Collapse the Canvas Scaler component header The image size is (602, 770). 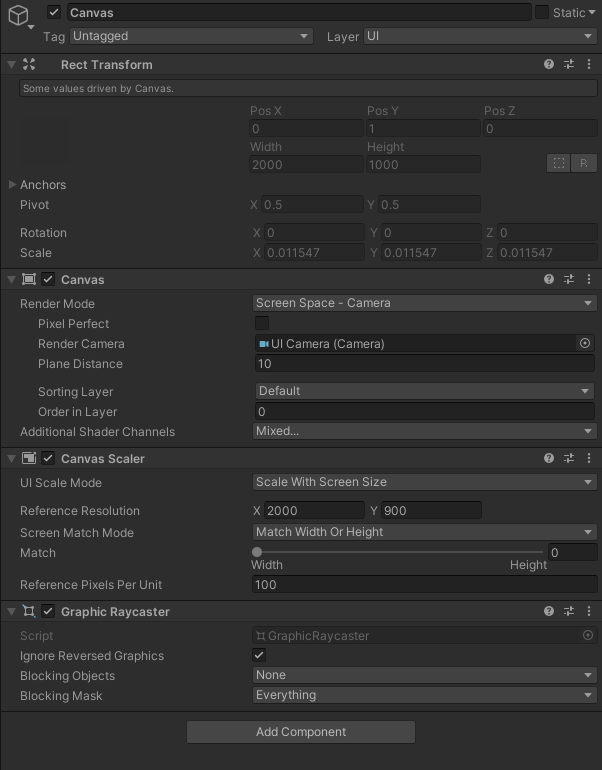pyautogui.click(x=11, y=458)
